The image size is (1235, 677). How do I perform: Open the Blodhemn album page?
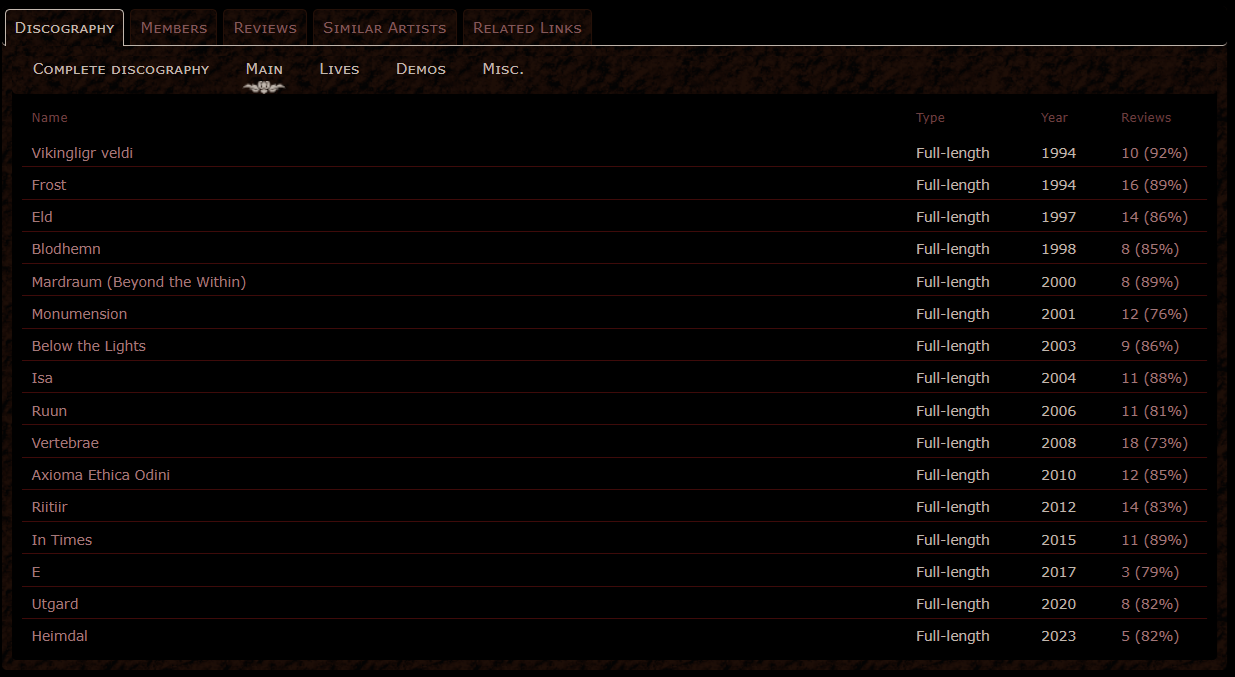click(x=66, y=249)
